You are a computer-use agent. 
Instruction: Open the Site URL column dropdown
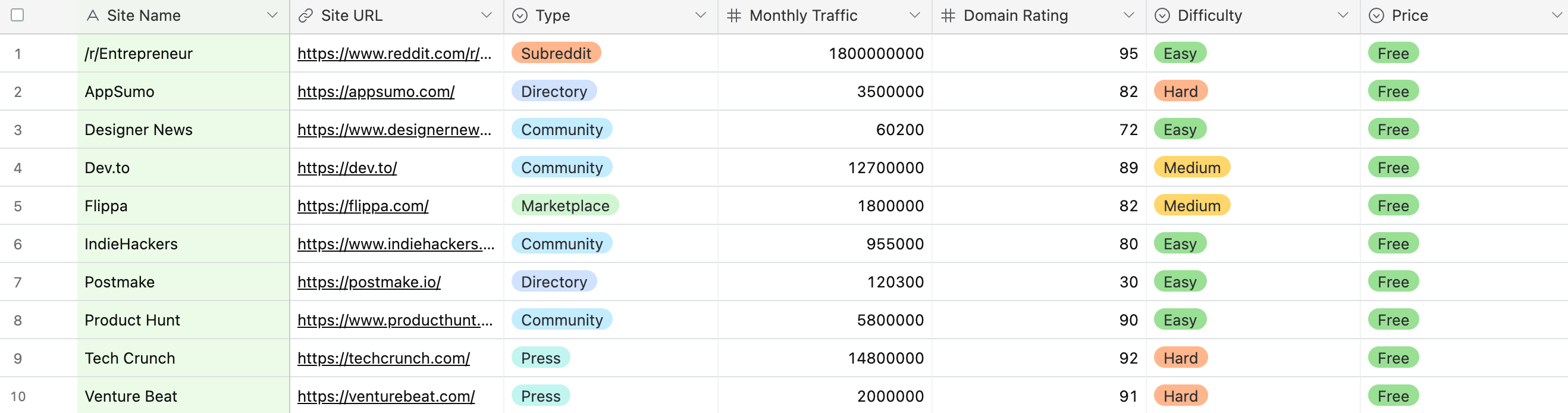(487, 15)
